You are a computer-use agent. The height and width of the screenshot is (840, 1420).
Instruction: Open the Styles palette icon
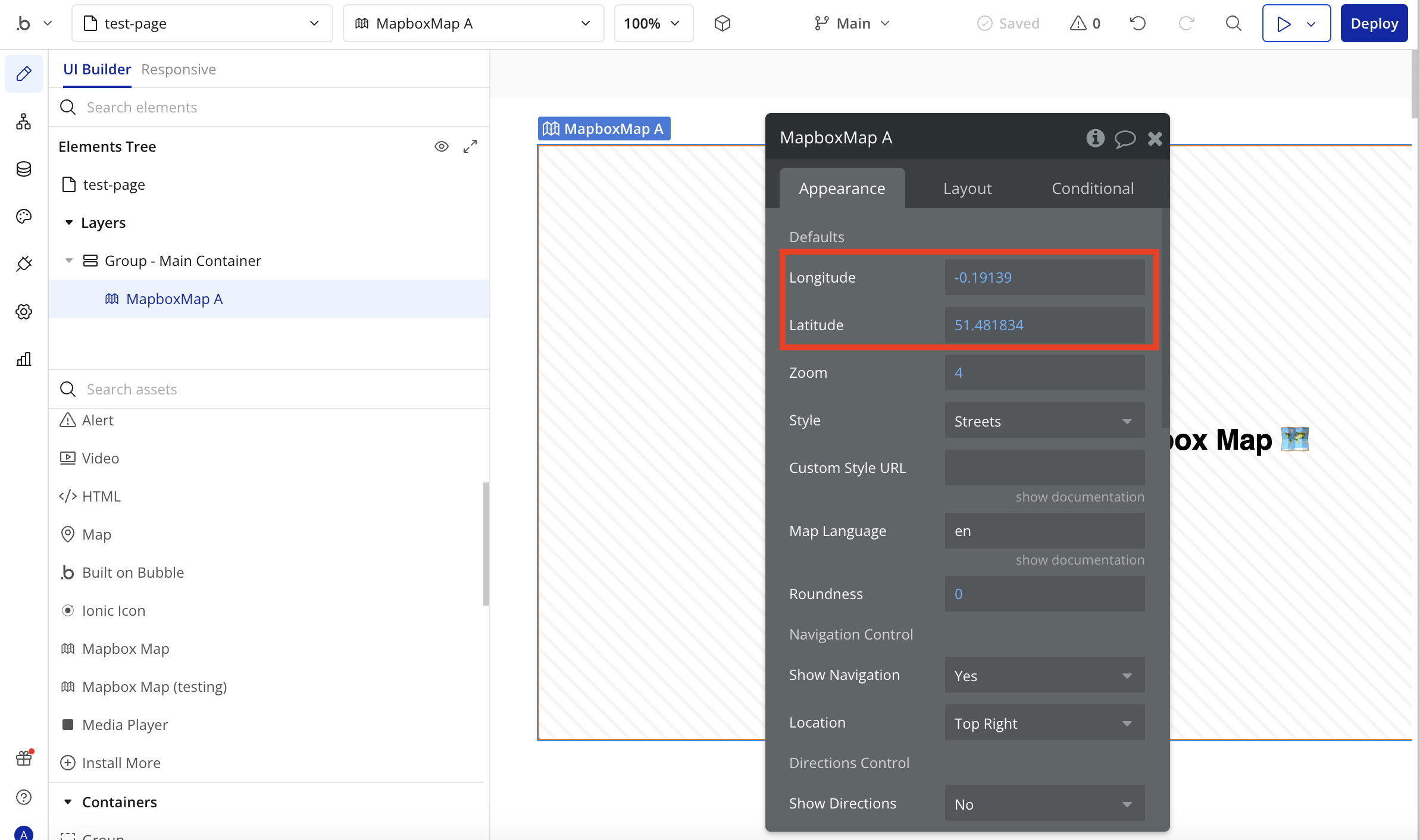pyautogui.click(x=24, y=217)
